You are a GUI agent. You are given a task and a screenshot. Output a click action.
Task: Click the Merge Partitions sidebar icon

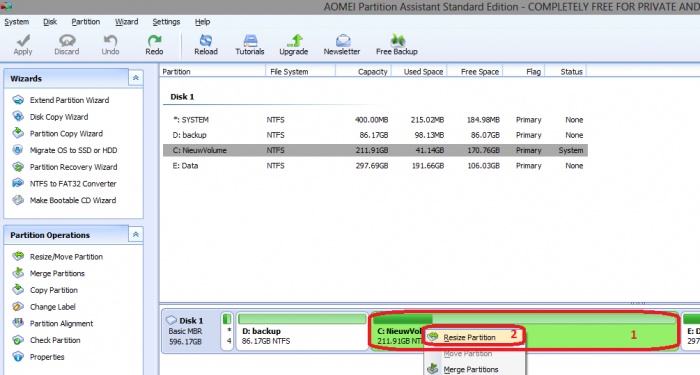point(18,273)
